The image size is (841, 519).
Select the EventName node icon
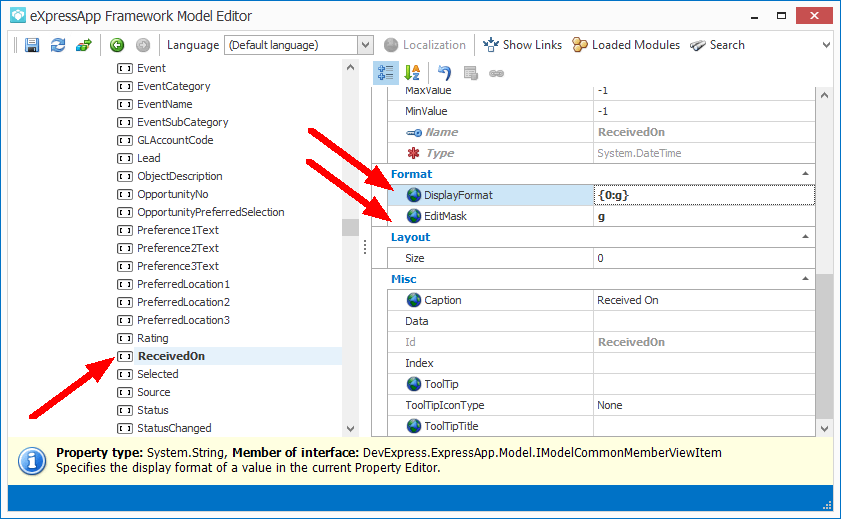click(x=125, y=105)
